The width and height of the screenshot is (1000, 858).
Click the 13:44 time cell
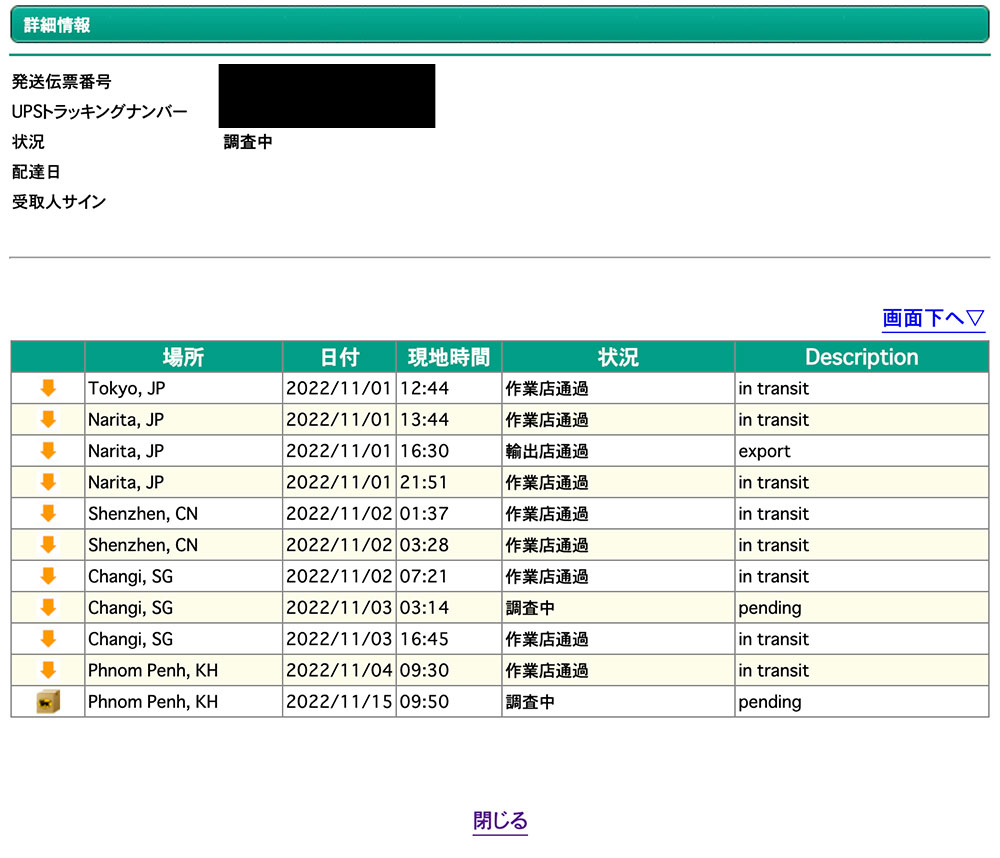[449, 419]
